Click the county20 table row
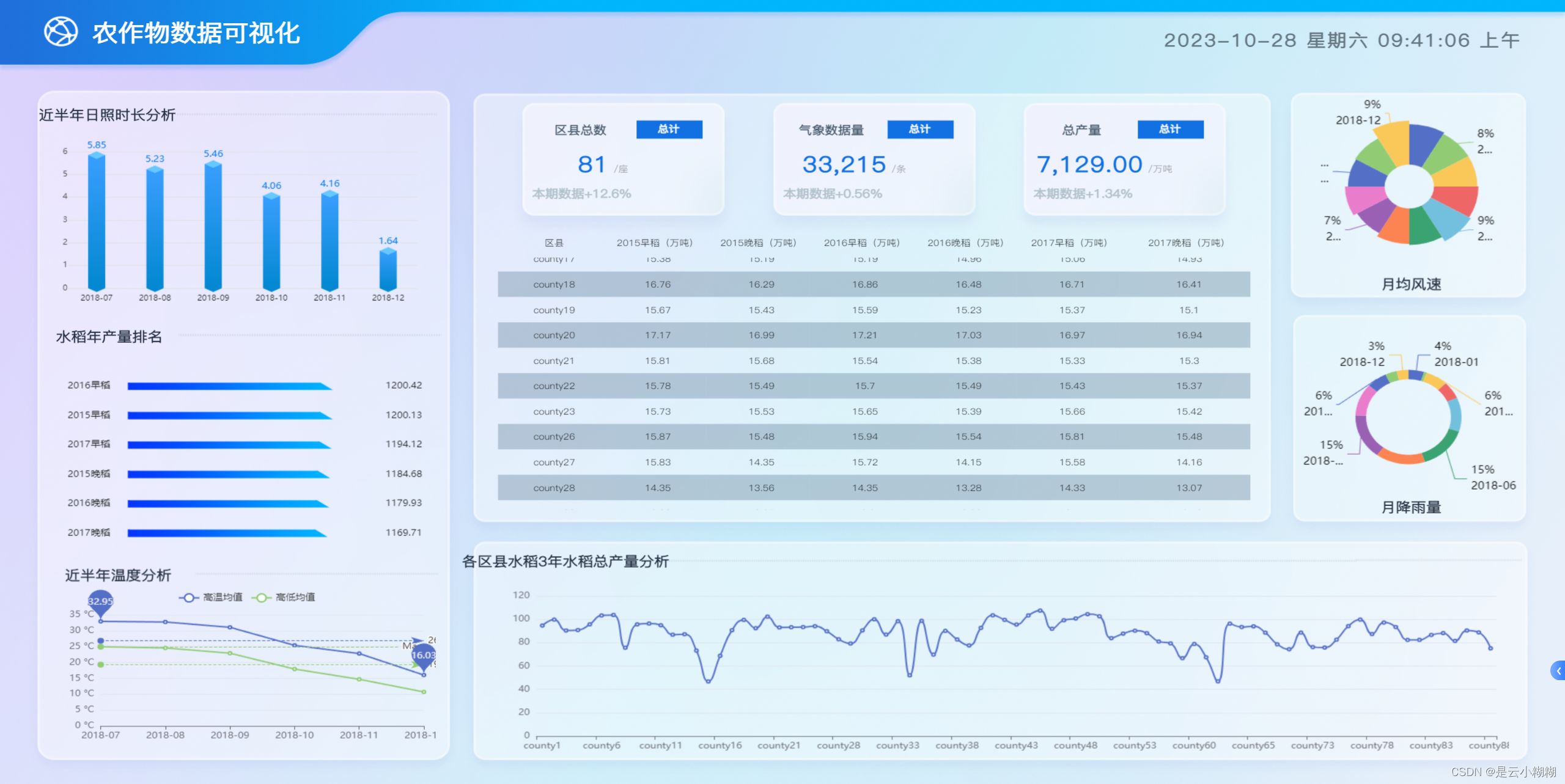This screenshot has width=1565, height=784. (873, 335)
